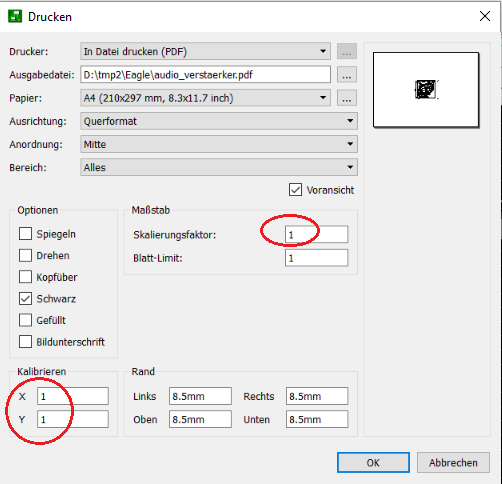
Task: Click the Blatt-Limit input field
Action: coord(316,258)
